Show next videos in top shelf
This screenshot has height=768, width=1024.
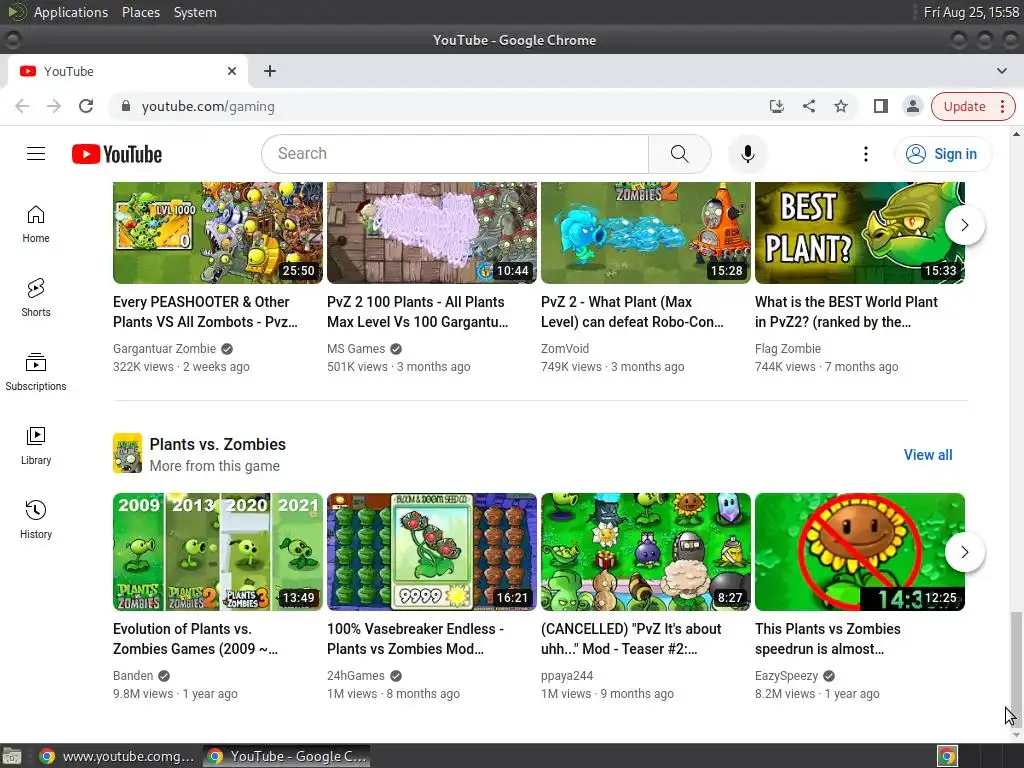pyautogui.click(x=965, y=225)
